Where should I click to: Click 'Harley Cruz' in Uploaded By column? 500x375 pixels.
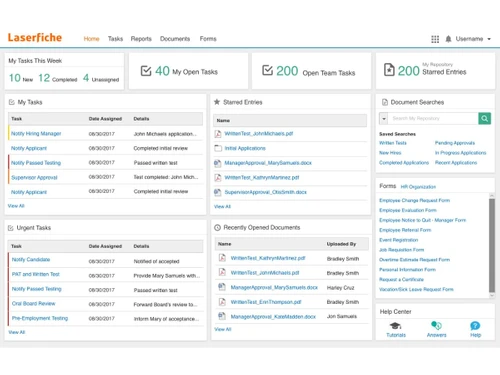tap(340, 288)
